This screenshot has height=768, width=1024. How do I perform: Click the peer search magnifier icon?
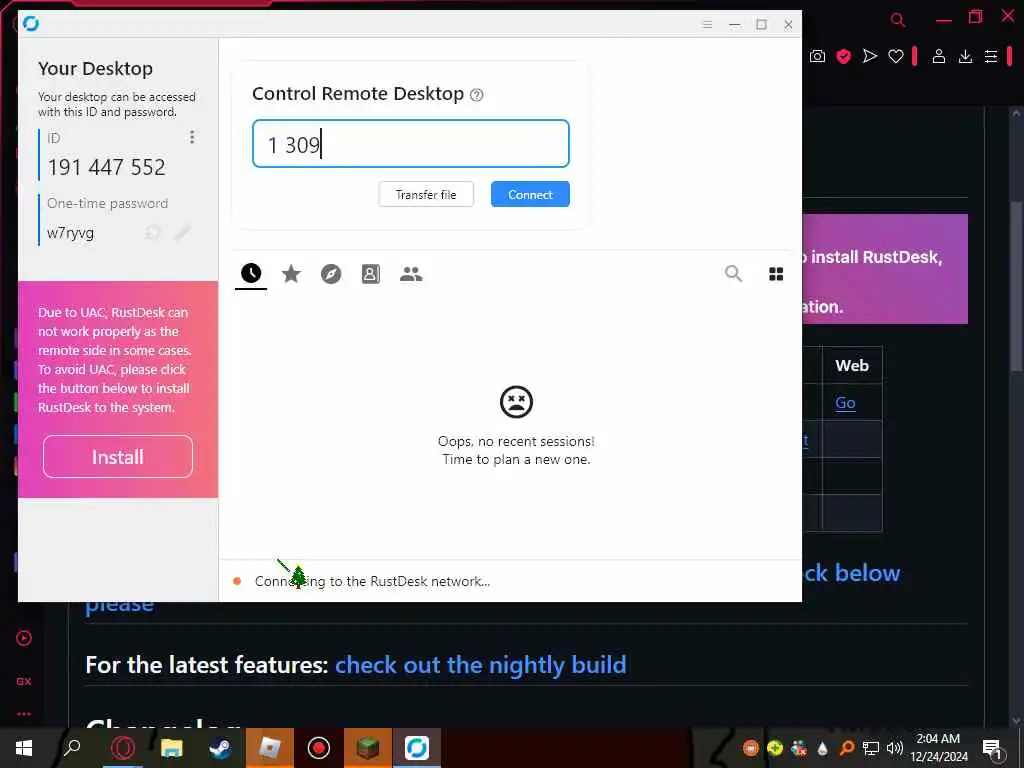coord(733,274)
